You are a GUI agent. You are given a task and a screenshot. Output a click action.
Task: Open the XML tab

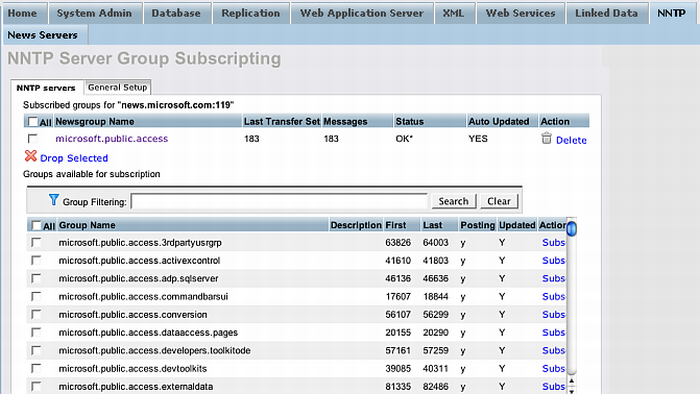pyautogui.click(x=454, y=13)
